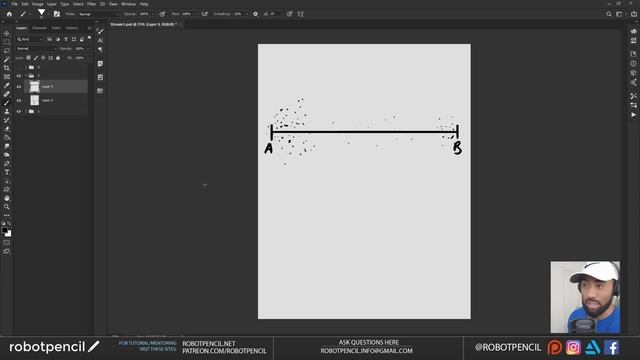Select the Frame tool

(x=7, y=76)
